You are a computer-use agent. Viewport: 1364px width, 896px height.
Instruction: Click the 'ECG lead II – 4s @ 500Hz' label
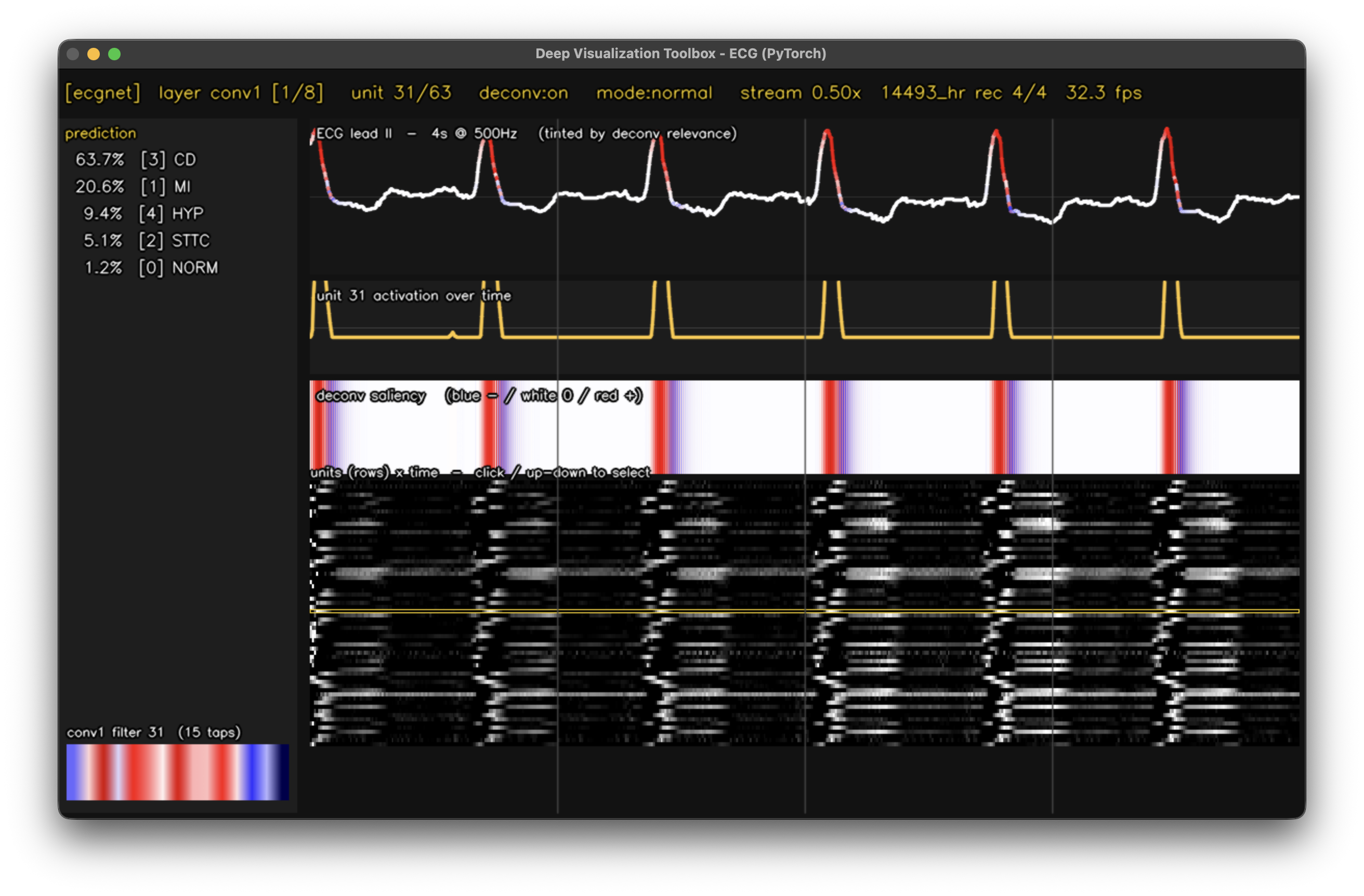tap(417, 134)
